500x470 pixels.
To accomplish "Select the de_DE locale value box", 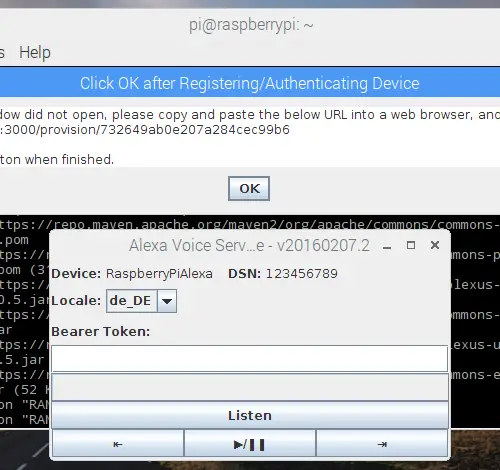I will tap(132, 301).
